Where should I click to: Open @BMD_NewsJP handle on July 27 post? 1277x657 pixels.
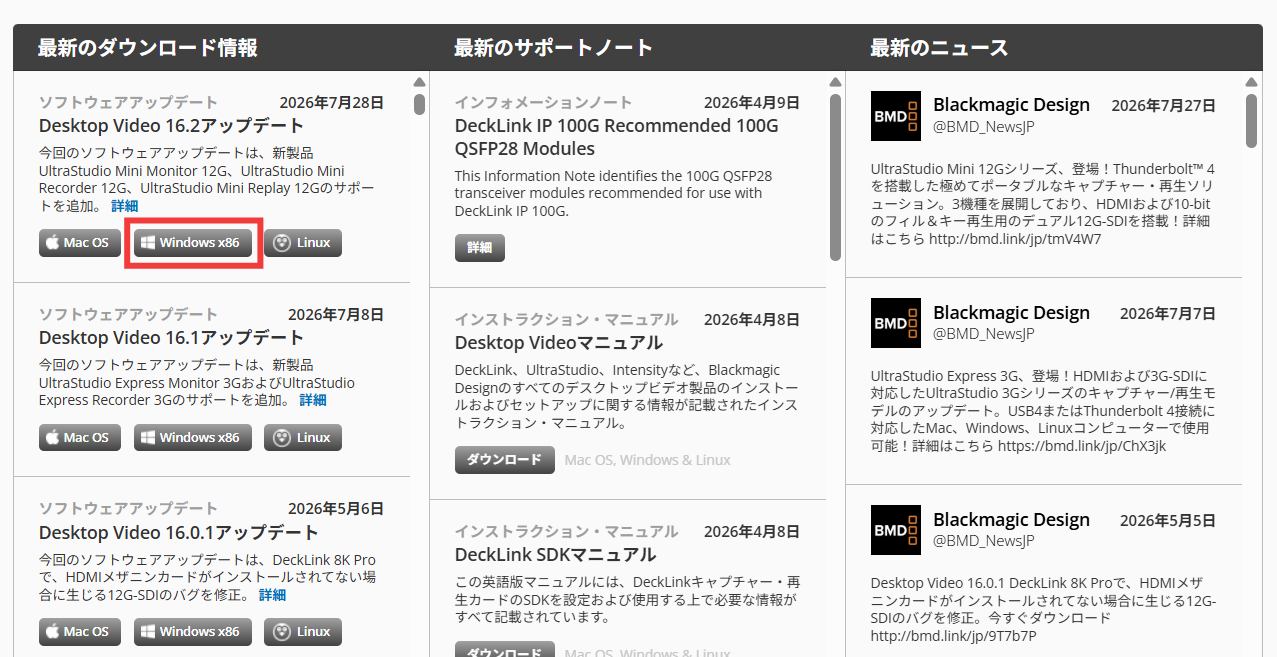983,127
